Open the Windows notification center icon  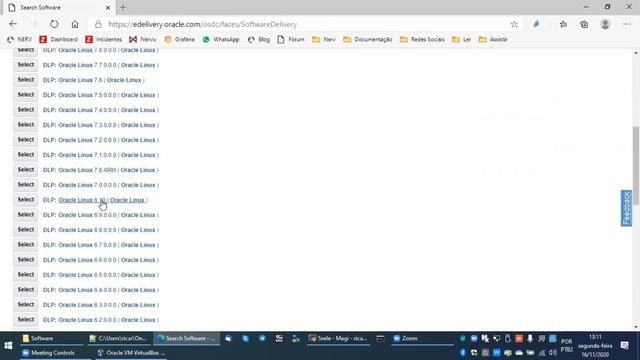[624, 346]
